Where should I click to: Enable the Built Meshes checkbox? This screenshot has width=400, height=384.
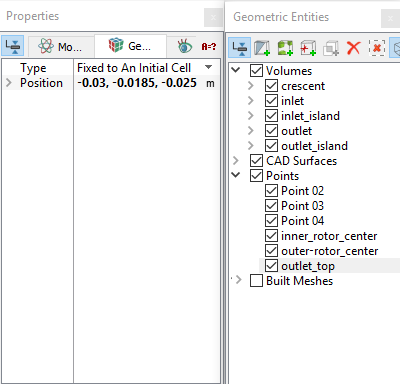tap(256, 281)
